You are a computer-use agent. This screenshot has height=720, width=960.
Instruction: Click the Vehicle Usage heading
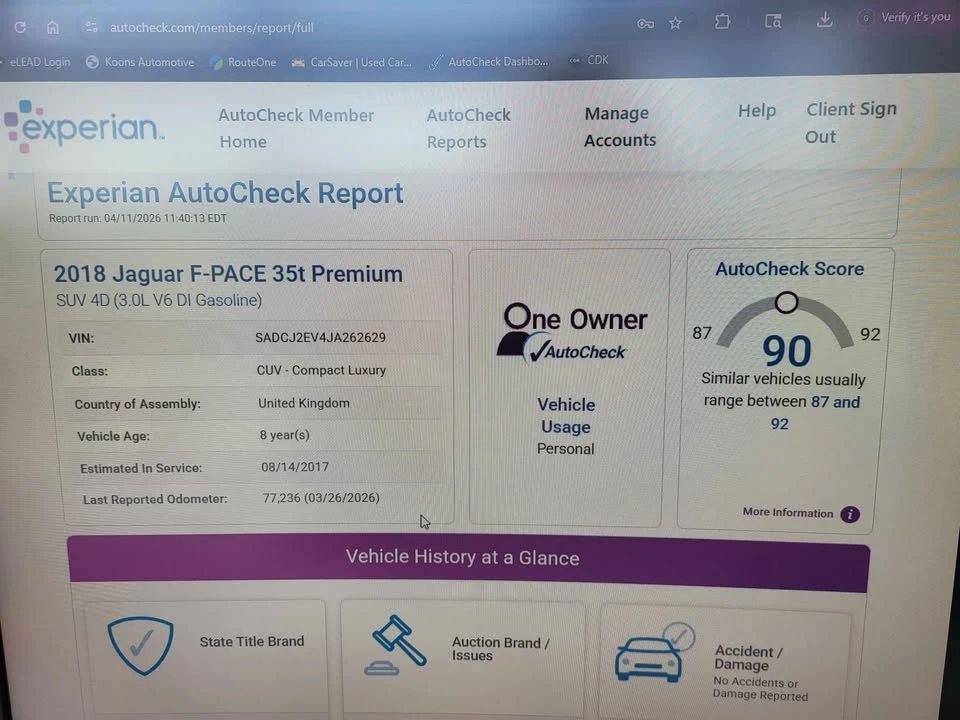click(566, 416)
